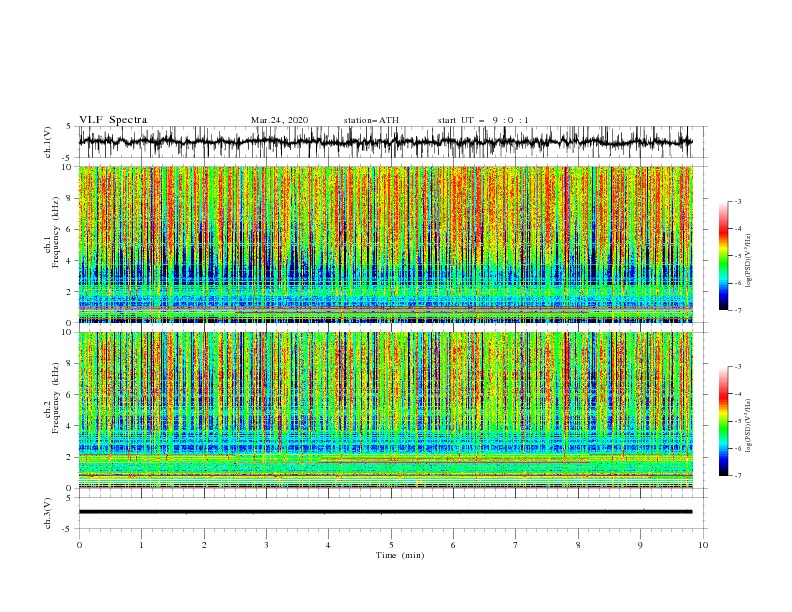
Task: Select the "Time (min)" axis title
Action: tap(400, 555)
